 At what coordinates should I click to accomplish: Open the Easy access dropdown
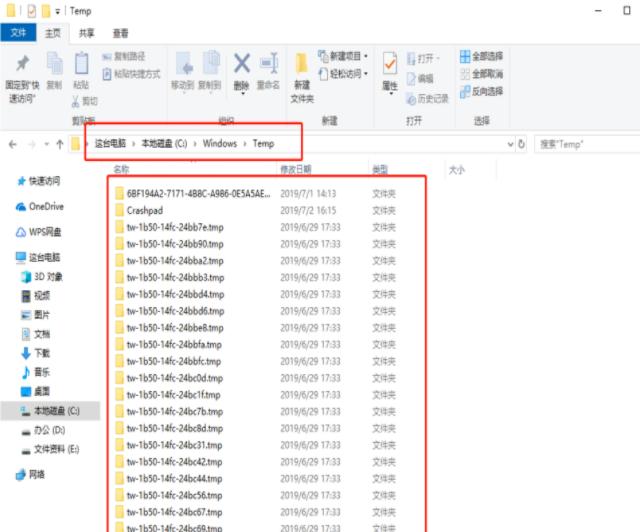343,74
